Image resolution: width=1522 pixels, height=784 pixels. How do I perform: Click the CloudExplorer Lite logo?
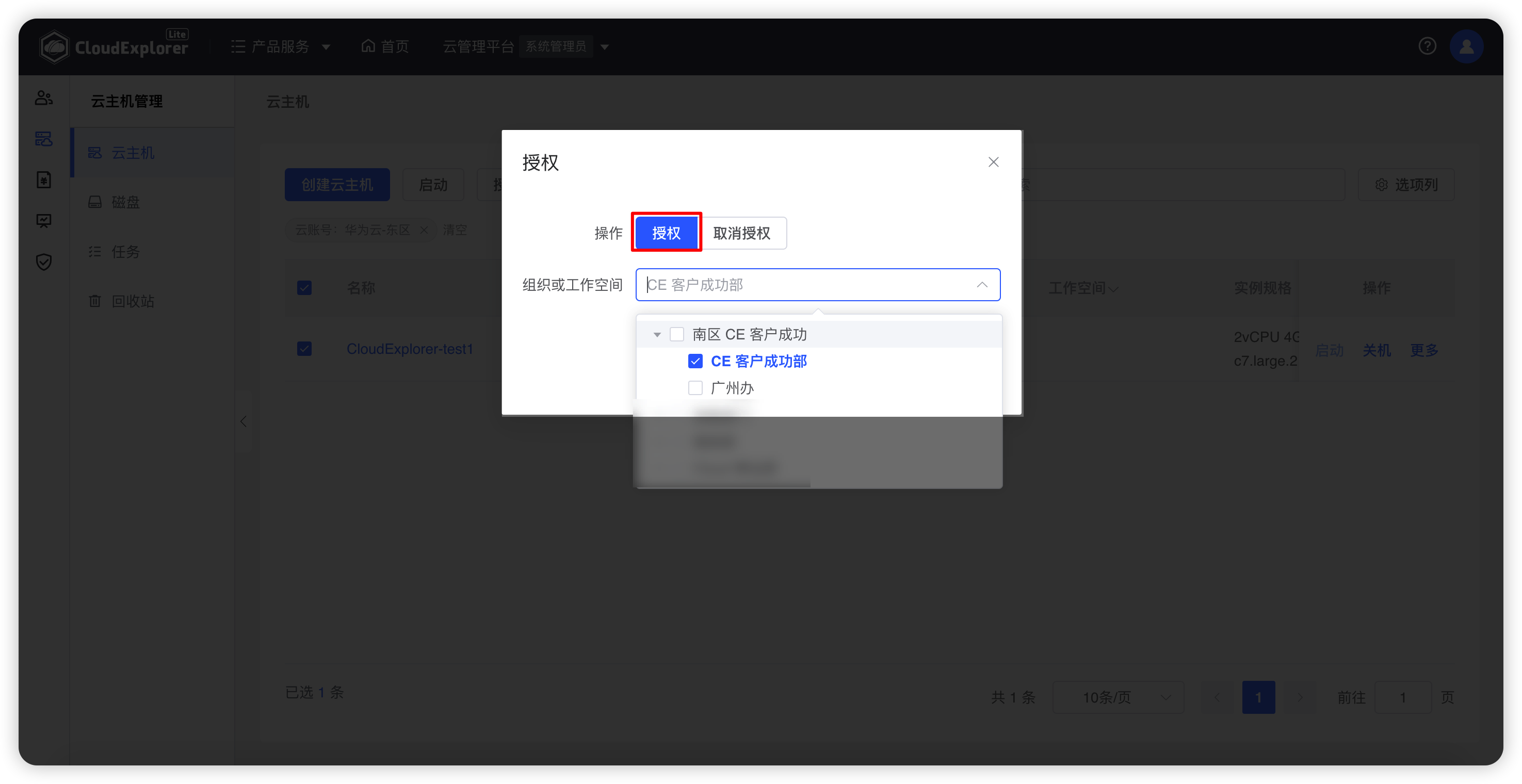pyautogui.click(x=114, y=46)
